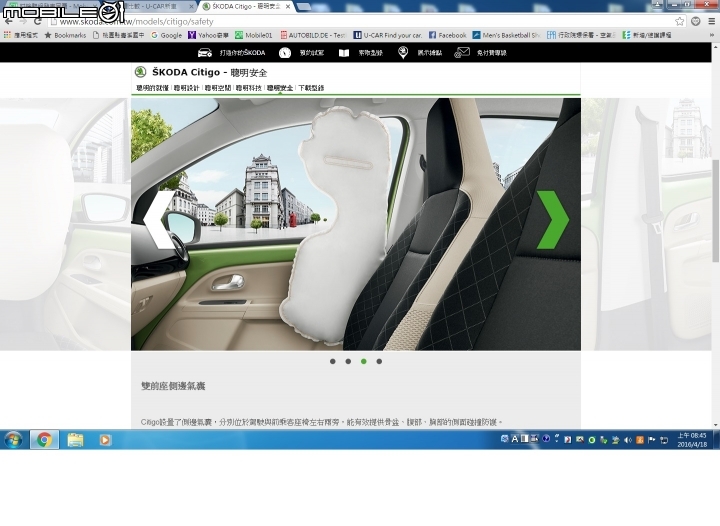Viewport: 720px width, 526px height.
Task: Click the address bar URL field
Action: [358, 21]
